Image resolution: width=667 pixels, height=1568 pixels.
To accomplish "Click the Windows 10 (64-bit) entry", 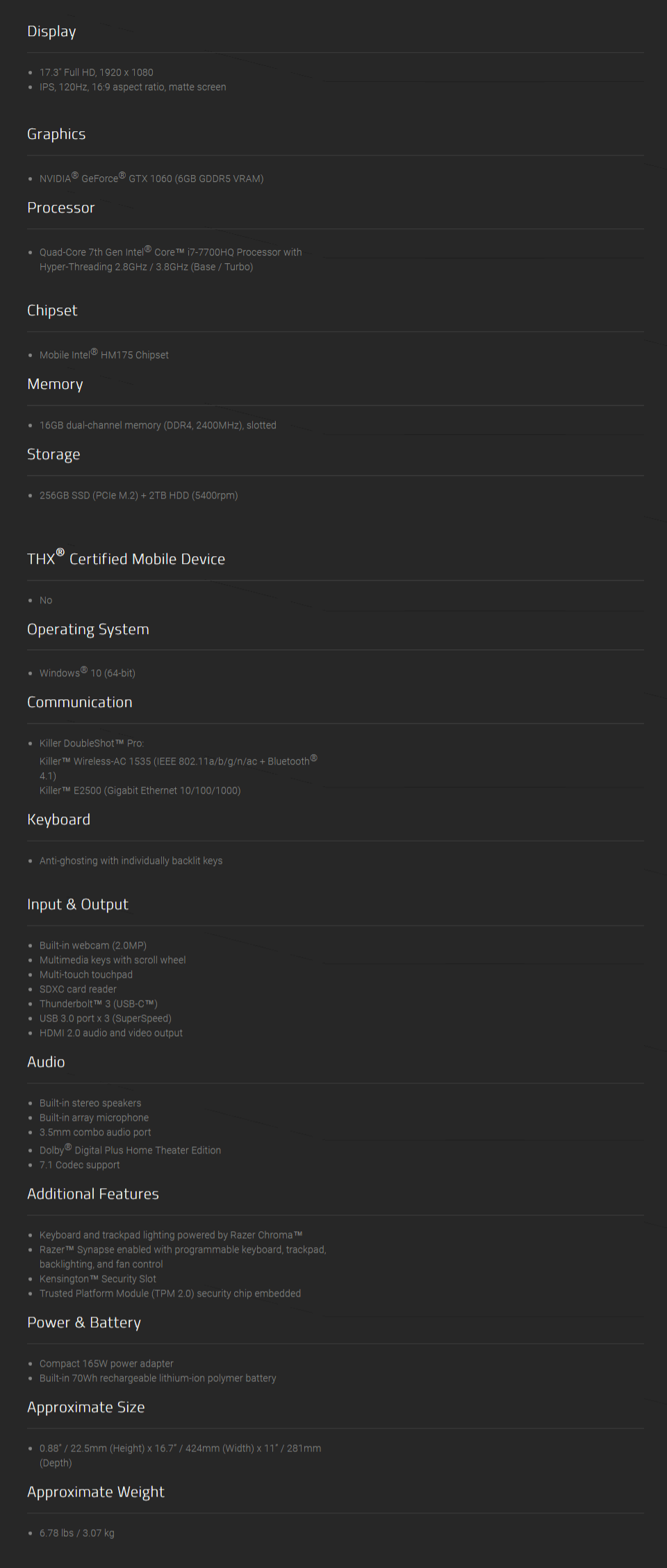I will point(88,672).
